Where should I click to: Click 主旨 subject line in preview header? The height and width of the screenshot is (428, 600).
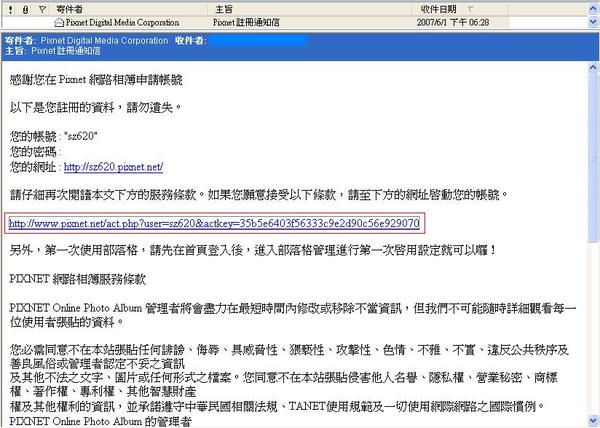click(x=52, y=50)
